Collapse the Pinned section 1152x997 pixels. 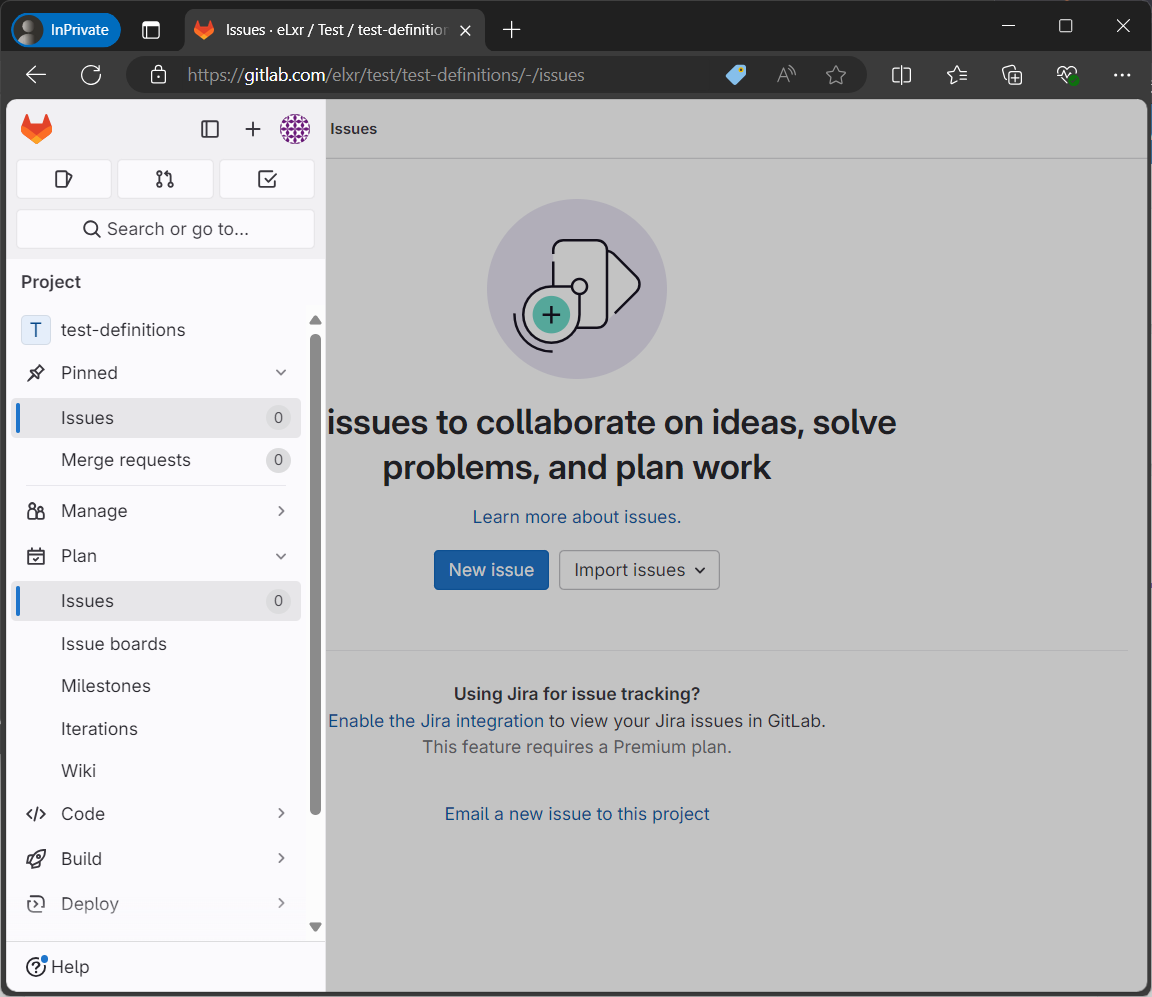click(281, 373)
